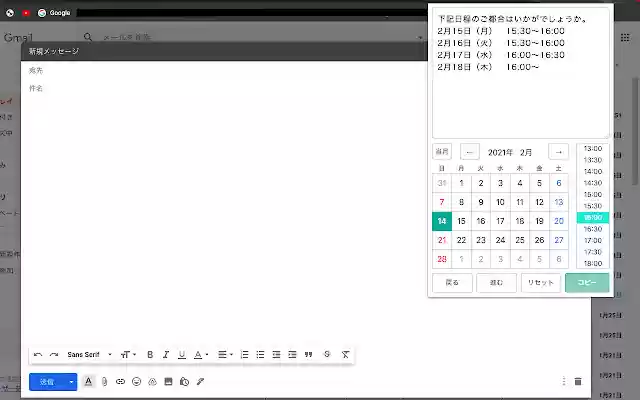This screenshot has height=400, width=640.
Task: Click the Reset button in popup
Action: coord(540,282)
